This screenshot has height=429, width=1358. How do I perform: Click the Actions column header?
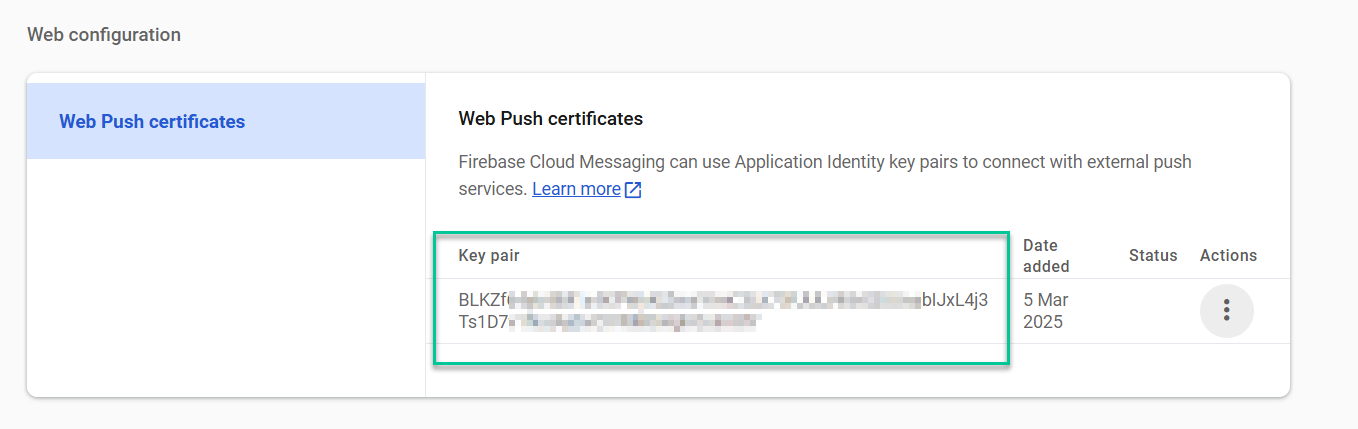pos(1228,255)
